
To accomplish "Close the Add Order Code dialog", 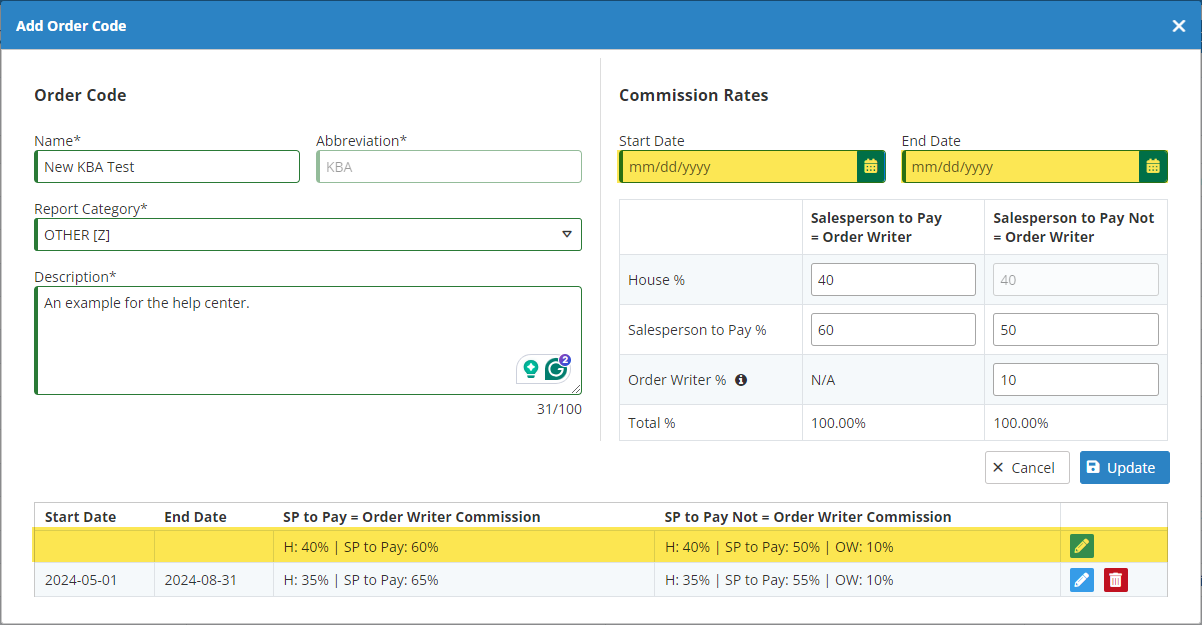I will pyautogui.click(x=1178, y=26).
